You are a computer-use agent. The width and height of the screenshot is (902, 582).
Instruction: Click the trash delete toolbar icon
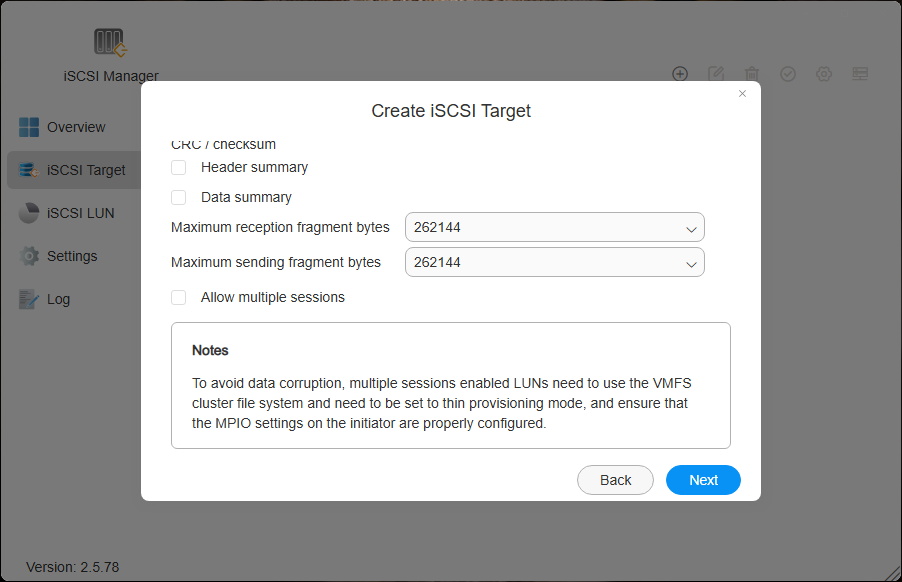tap(752, 74)
